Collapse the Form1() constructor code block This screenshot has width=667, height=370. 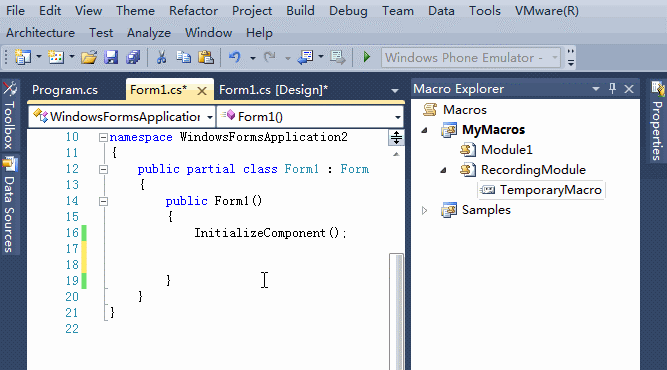pyautogui.click(x=103, y=202)
